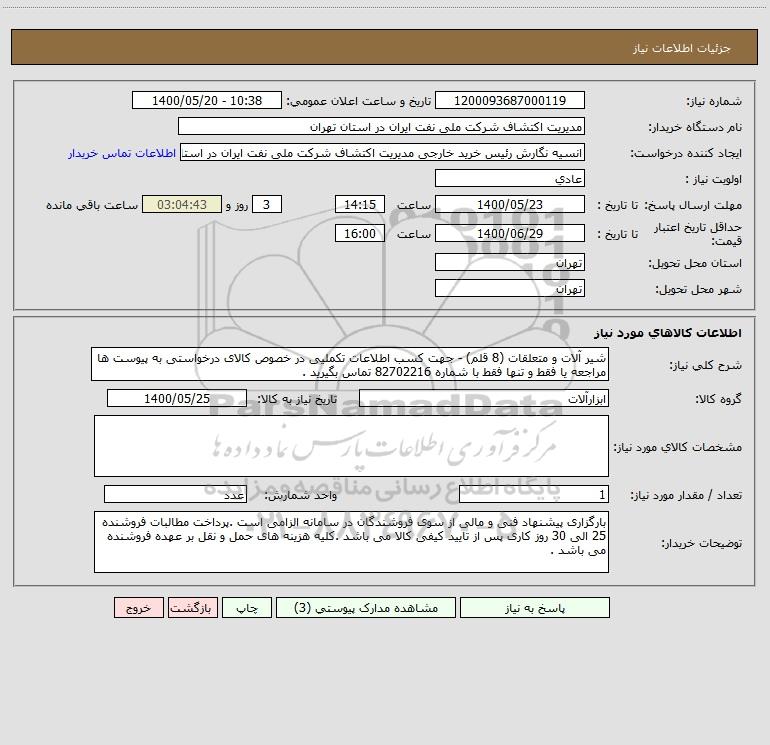Click the گروه کالا label
Screen dimensions: 770x745
[718, 399]
